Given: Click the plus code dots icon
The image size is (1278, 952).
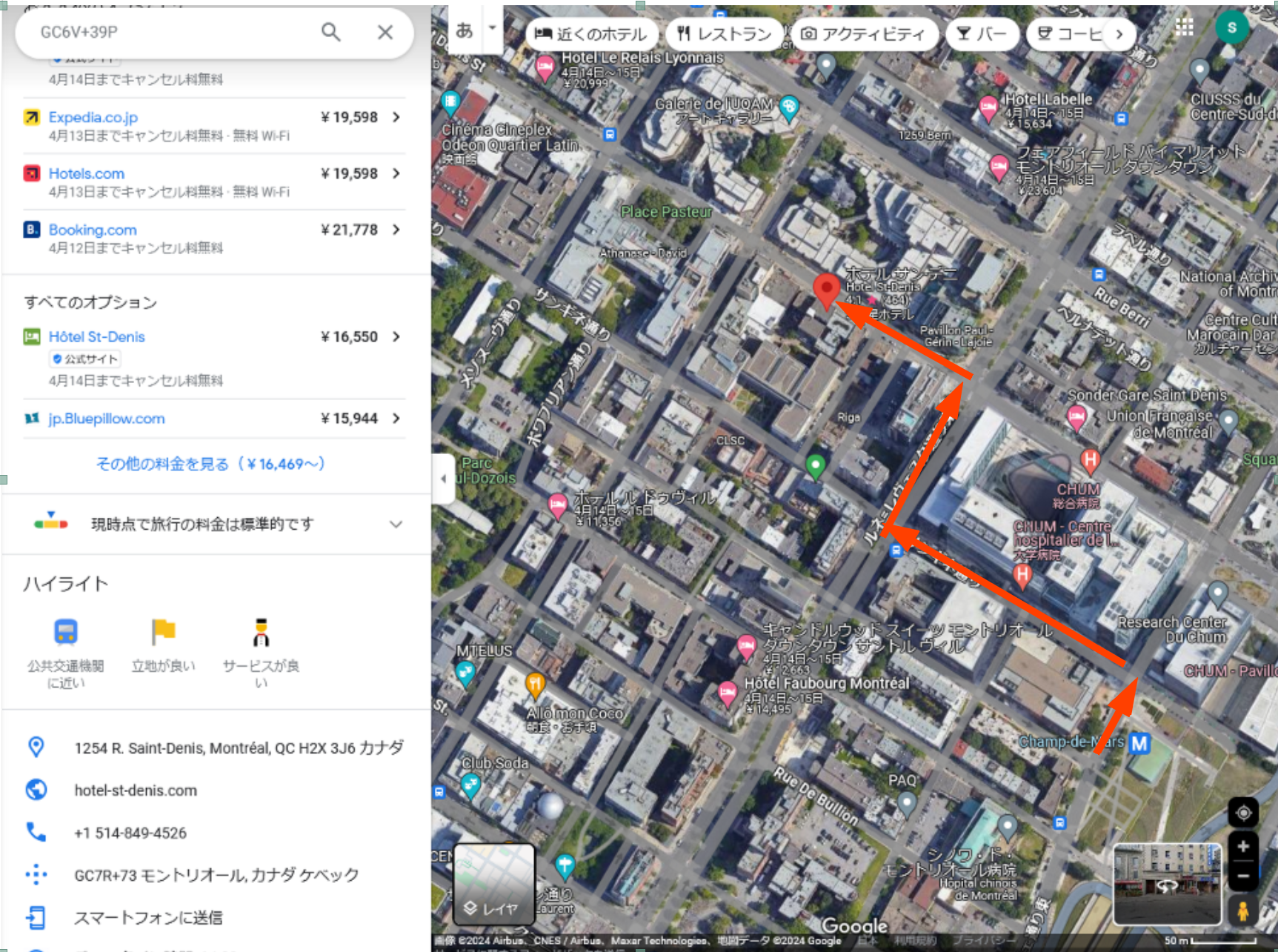Looking at the screenshot, I should (36, 874).
